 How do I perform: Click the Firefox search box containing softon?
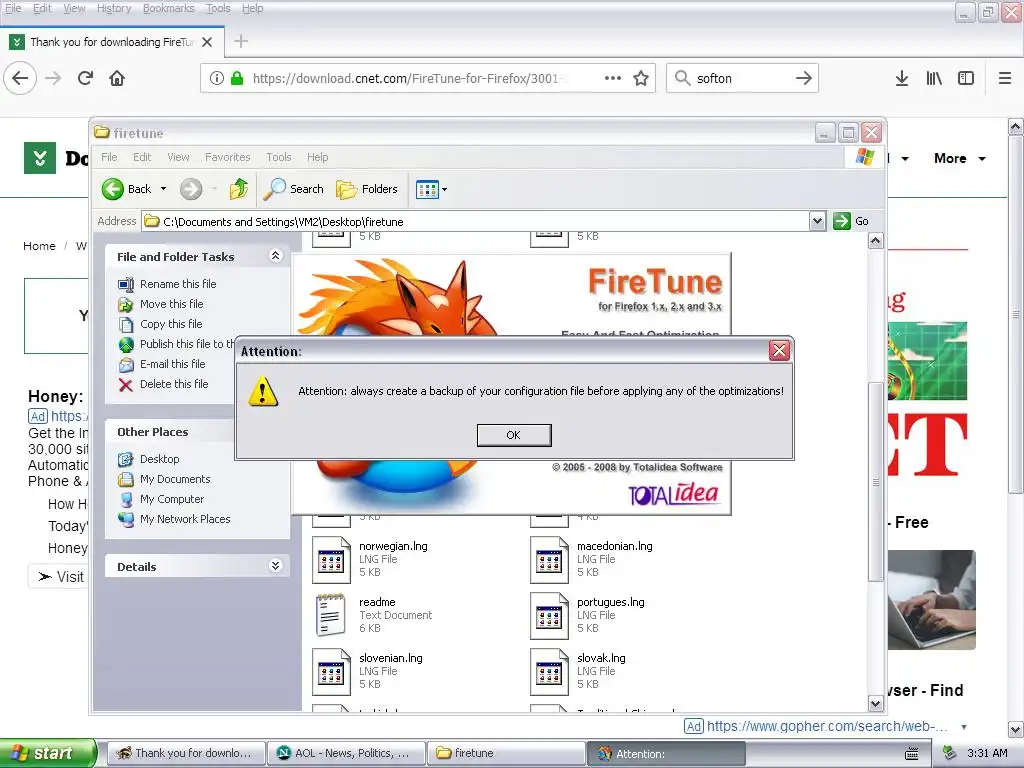pos(742,78)
